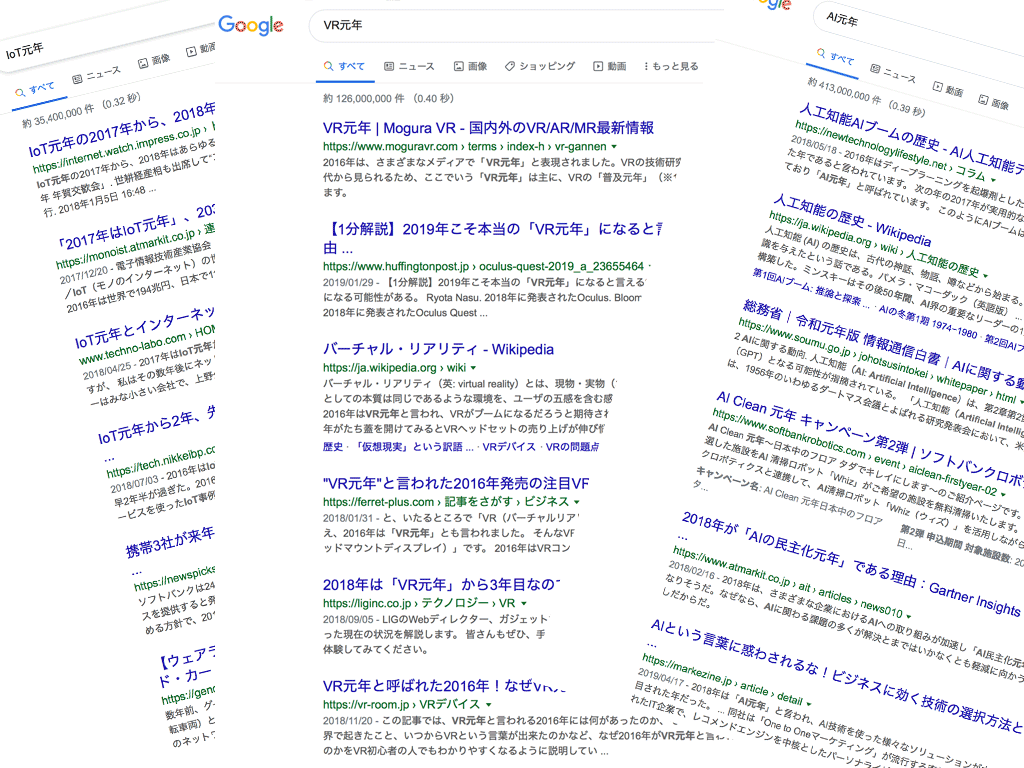Open IoT元年とインターネッ result link
1024x768 pixels.
pyautogui.click(x=145, y=328)
